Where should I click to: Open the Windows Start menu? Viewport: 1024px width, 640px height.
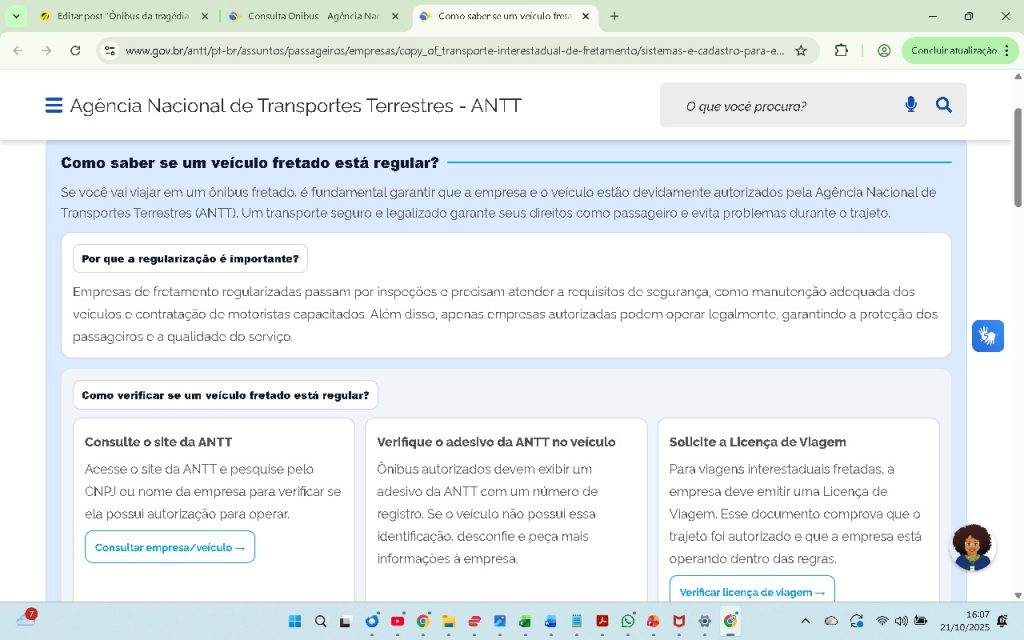[295, 620]
